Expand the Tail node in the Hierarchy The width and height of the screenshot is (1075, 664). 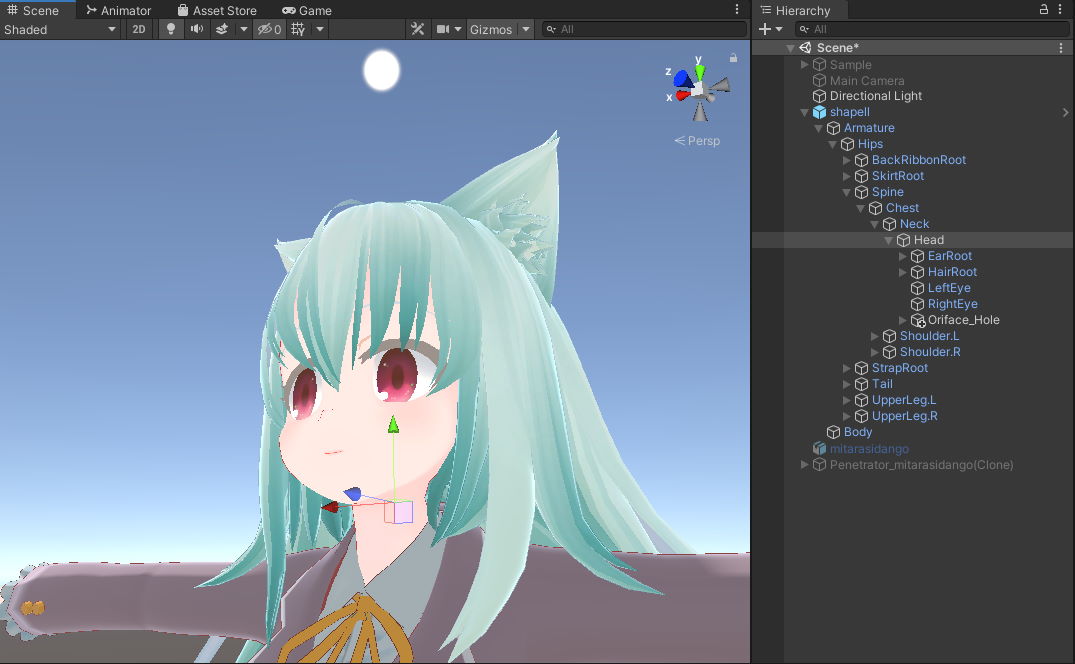(846, 383)
